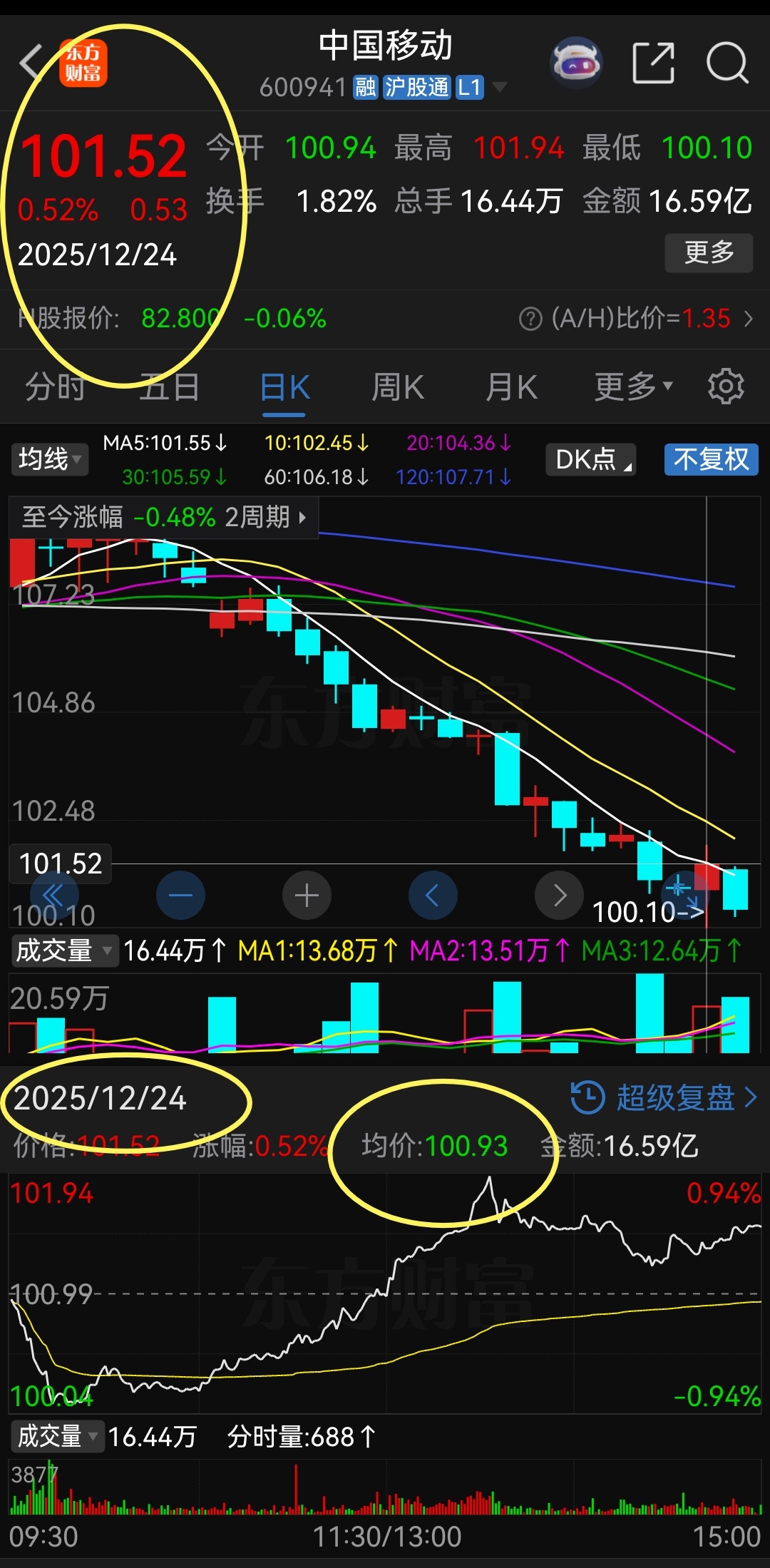Toggle the 不复权 adjustment button

coord(711,459)
